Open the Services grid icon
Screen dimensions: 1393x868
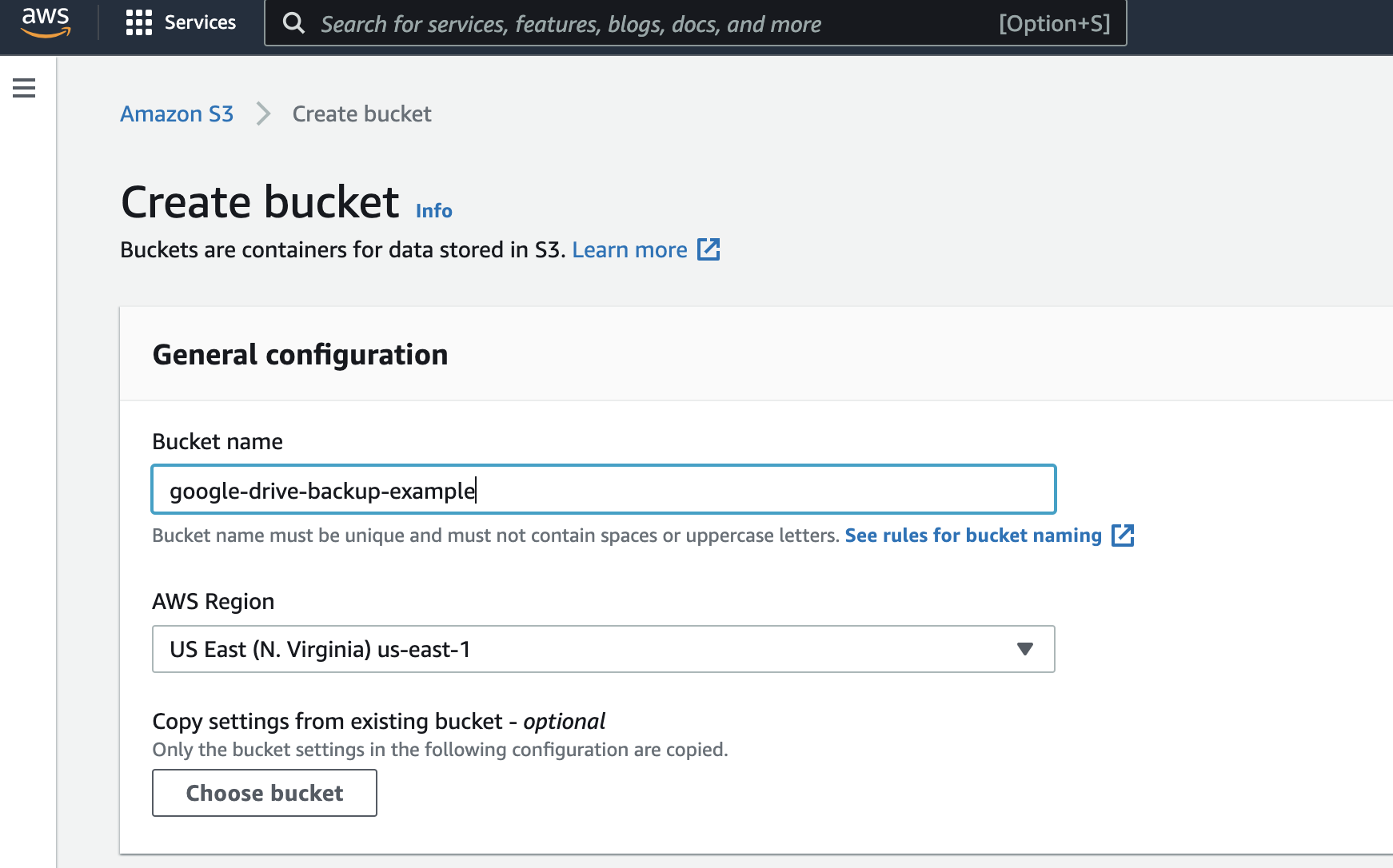(138, 22)
